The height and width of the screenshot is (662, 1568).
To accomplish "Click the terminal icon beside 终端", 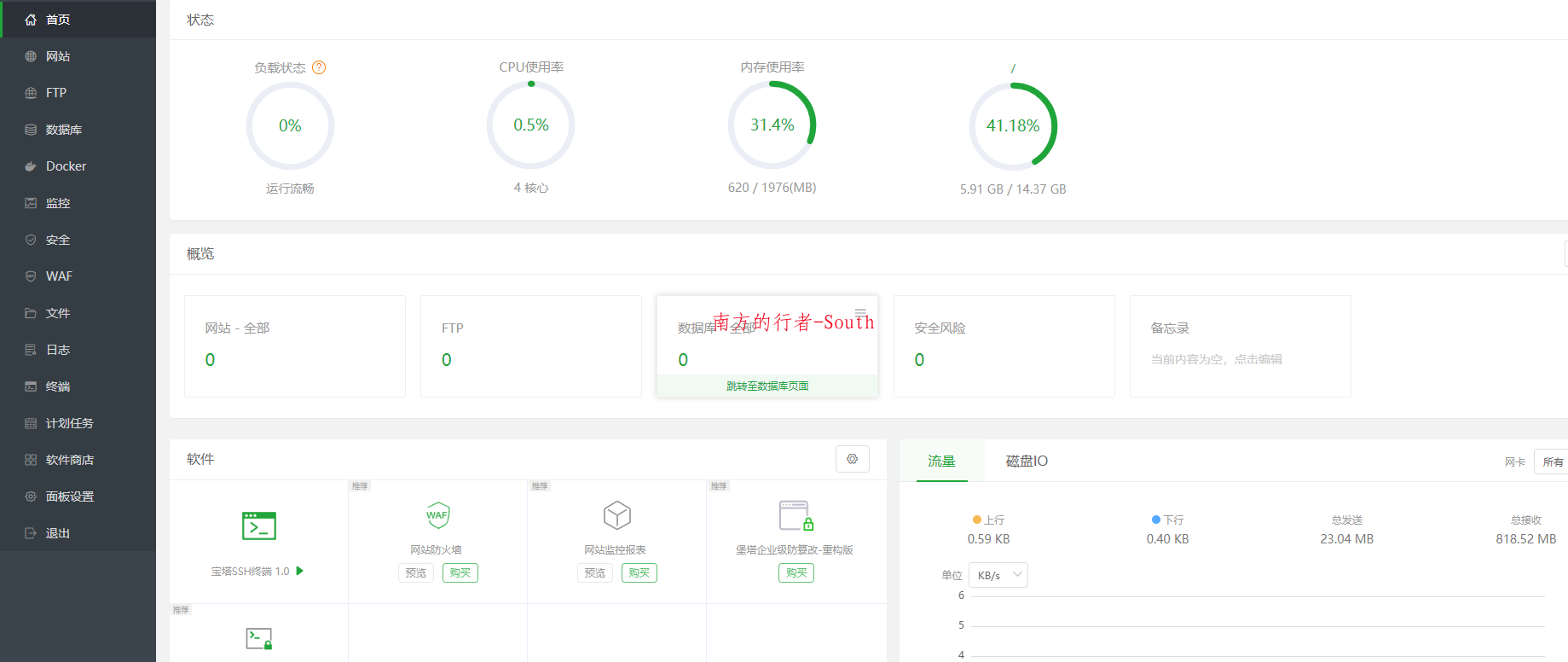I will 31,386.
